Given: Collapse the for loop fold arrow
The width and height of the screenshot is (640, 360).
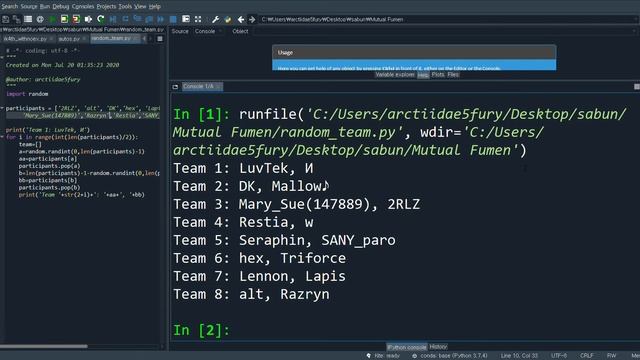Looking at the screenshot, I should (x=2, y=137).
